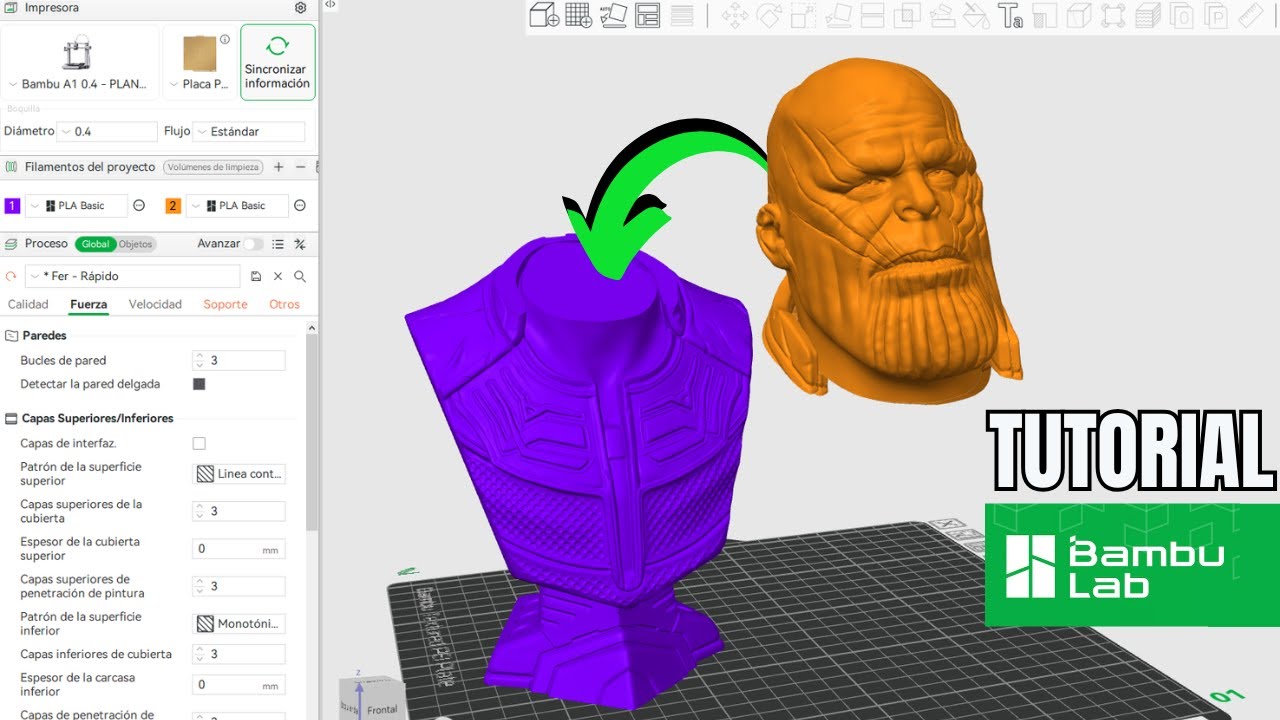Open printer settings gear icon
This screenshot has width=1280, height=720.
(300, 8)
